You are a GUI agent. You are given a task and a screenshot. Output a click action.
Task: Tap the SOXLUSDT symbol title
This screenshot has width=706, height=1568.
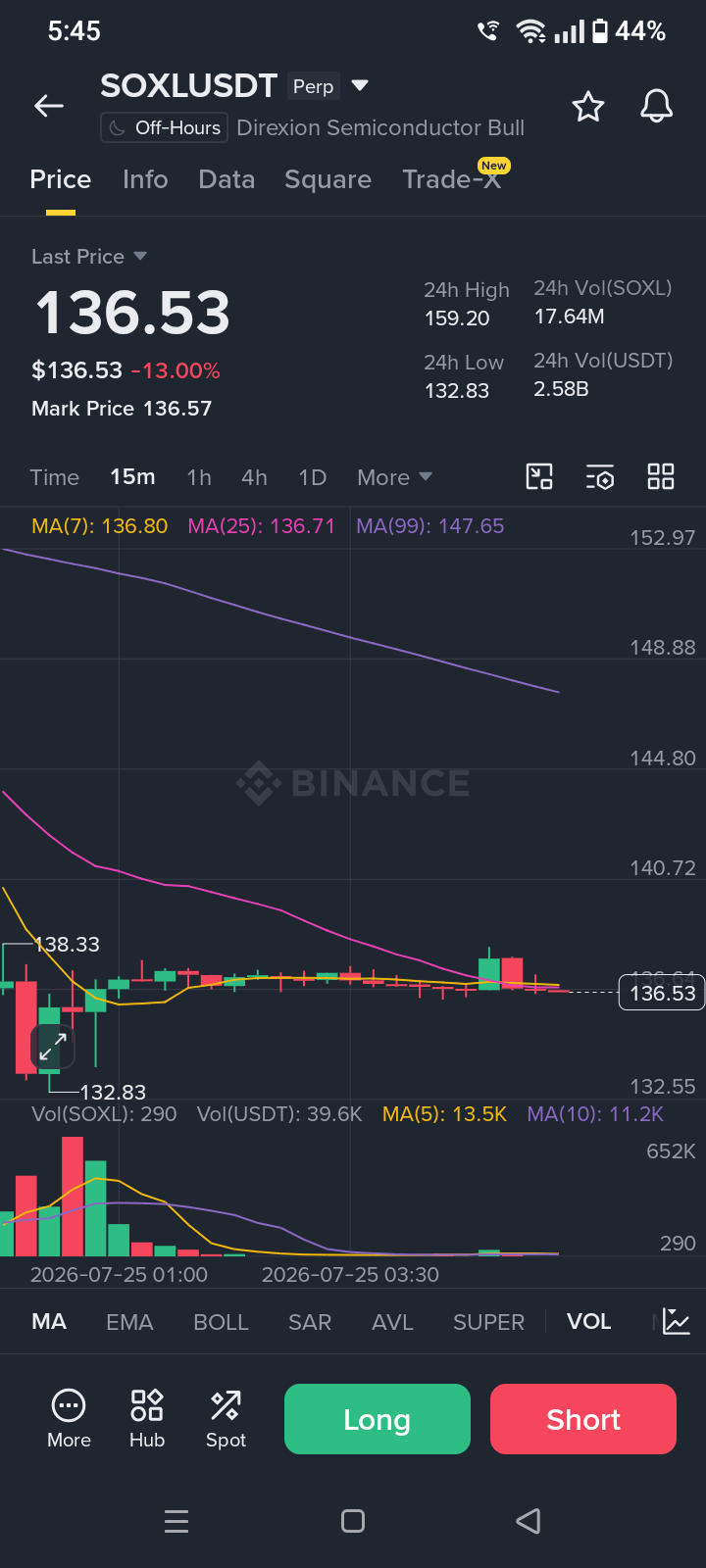pyautogui.click(x=189, y=86)
